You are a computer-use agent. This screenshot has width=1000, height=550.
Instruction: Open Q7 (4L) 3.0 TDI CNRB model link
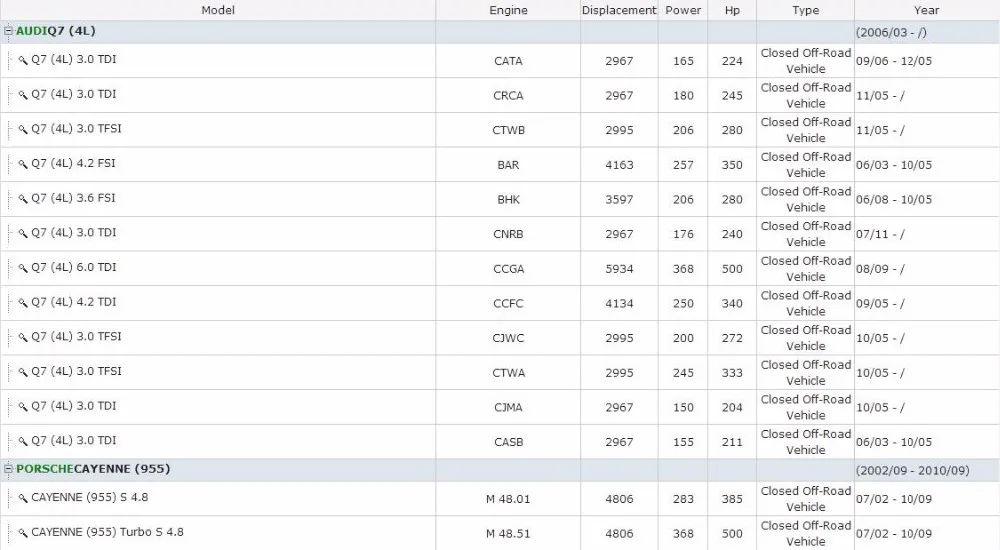click(x=73, y=233)
